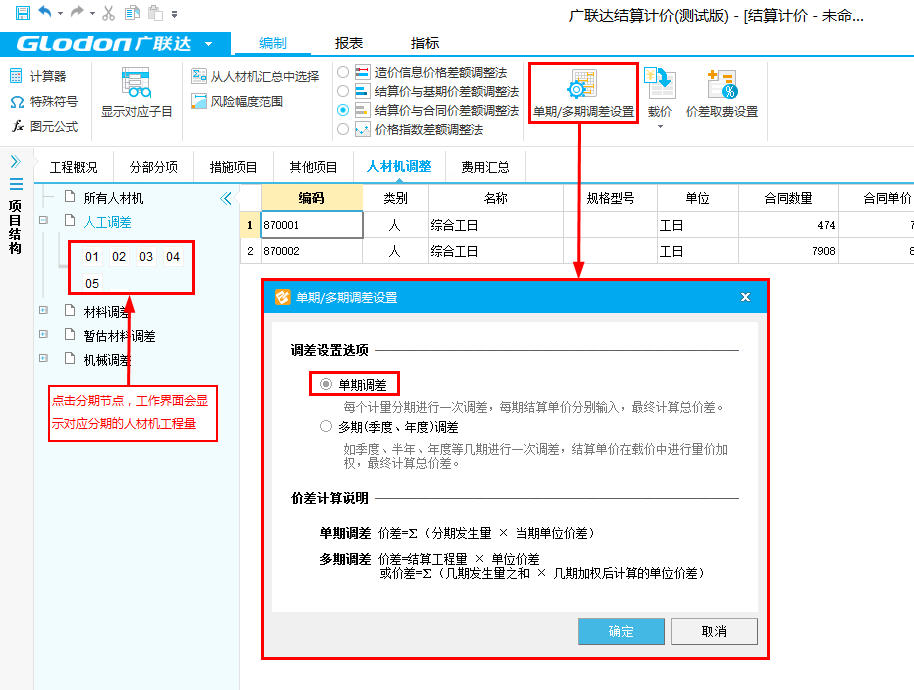Viewport: 914px width, 690px height.
Task: Collapse the tree panel with double chevron
Action: click(226, 199)
